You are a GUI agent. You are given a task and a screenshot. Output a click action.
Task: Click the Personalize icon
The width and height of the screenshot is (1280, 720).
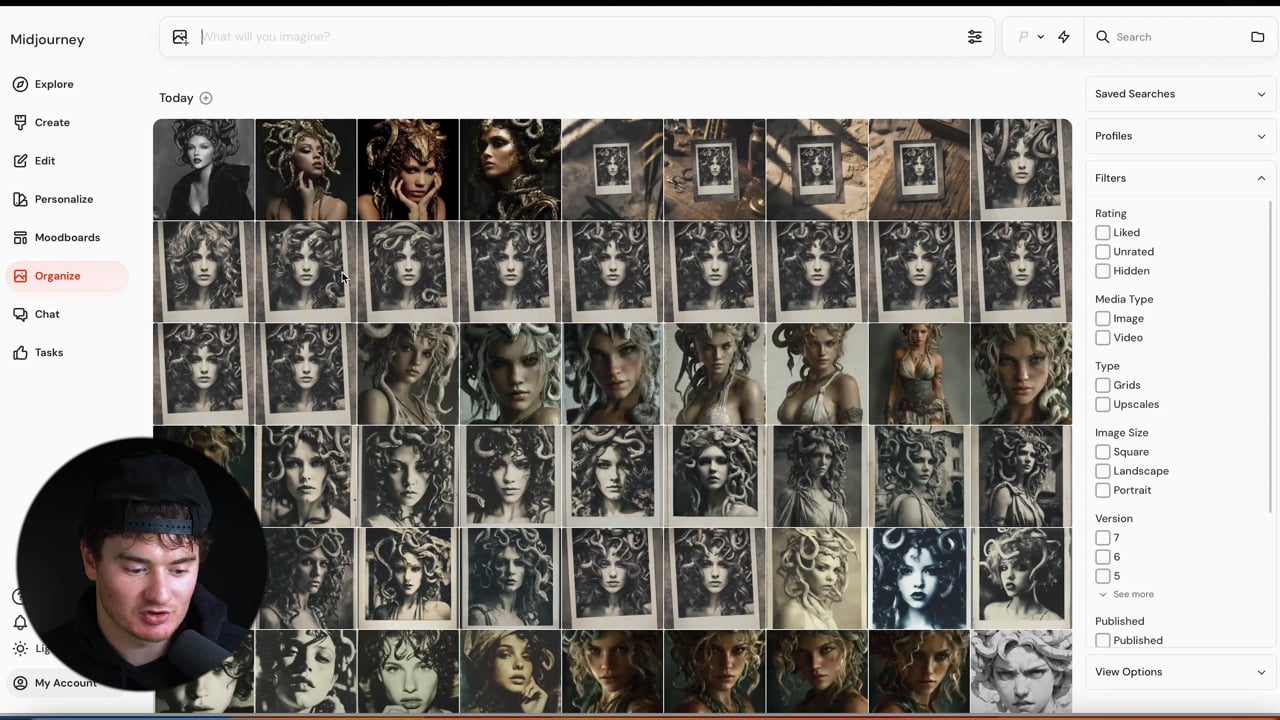pos(20,199)
